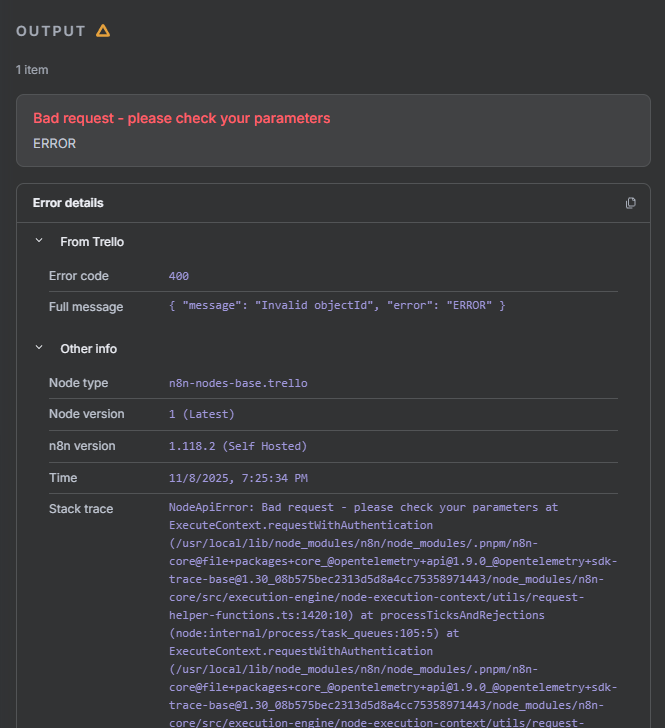The width and height of the screenshot is (665, 728).
Task: Collapse the From Trello section chevron
Action: click(x=39, y=241)
